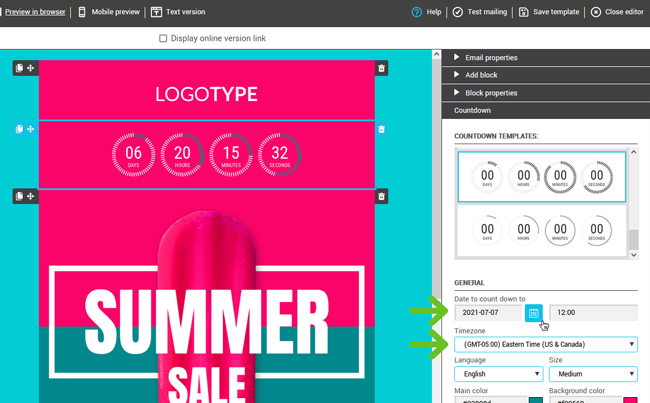Open the Language dropdown
Screen dimensions: 650x403
pos(497,375)
